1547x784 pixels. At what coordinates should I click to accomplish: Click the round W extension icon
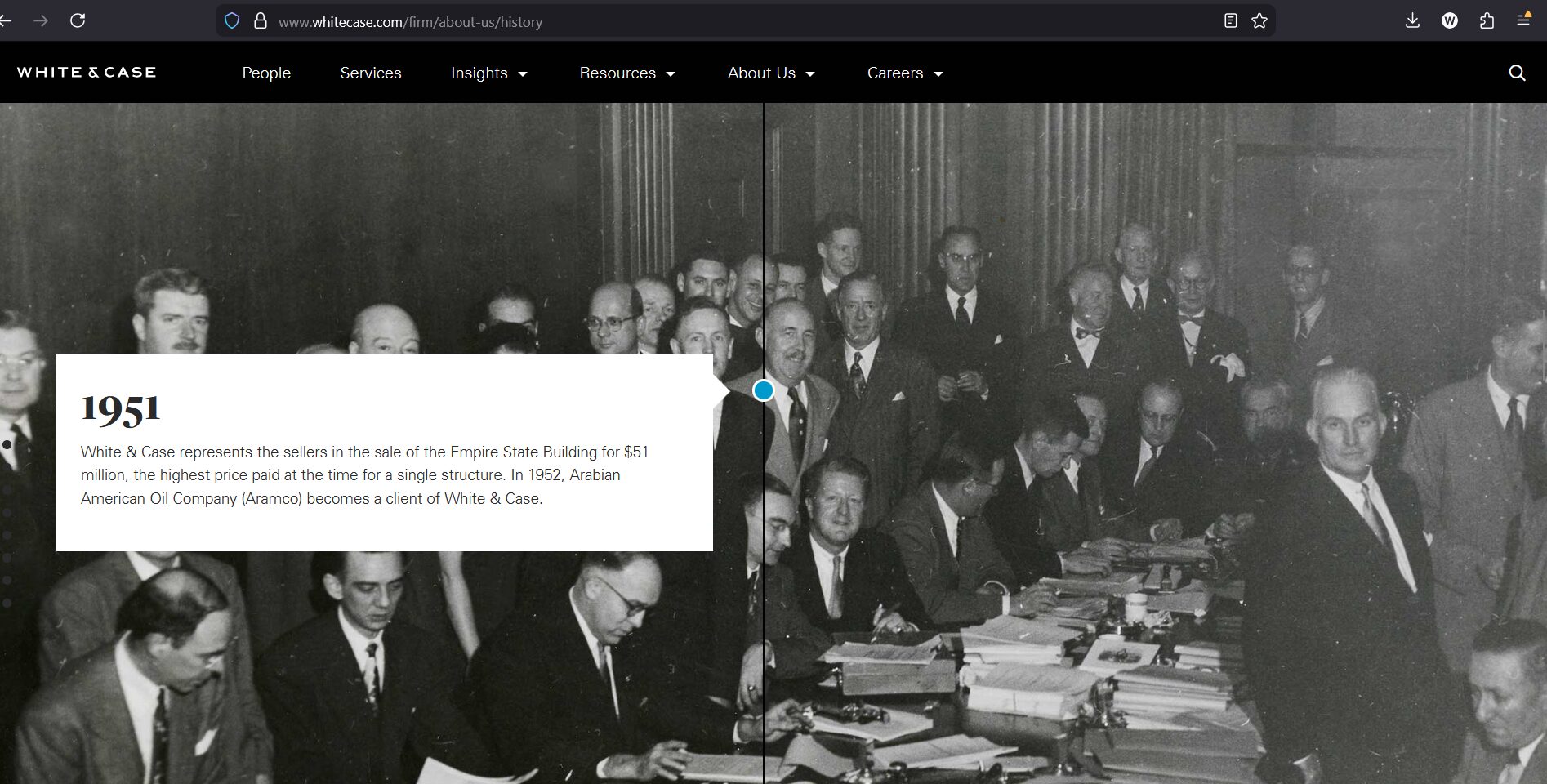[x=1450, y=21]
